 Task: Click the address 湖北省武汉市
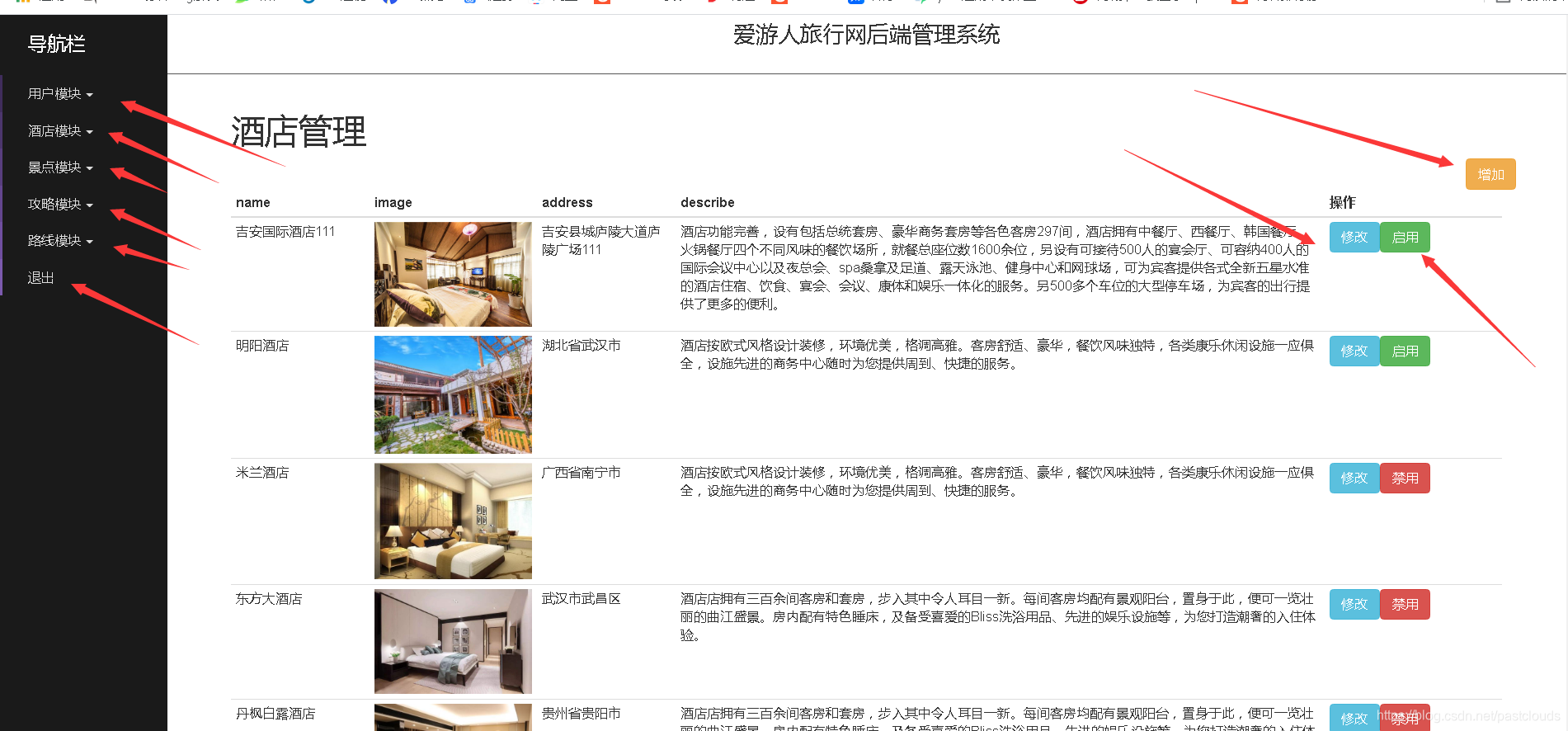point(582,346)
